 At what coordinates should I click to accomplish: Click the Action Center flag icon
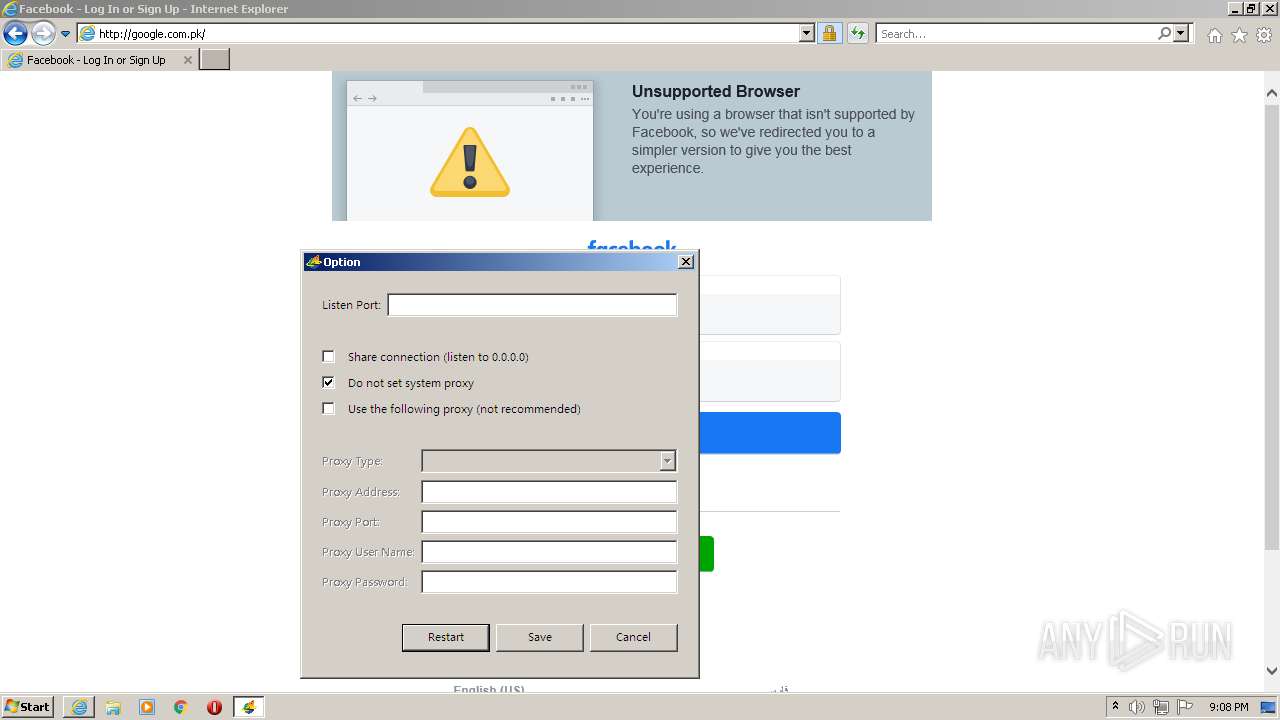pos(1185,707)
